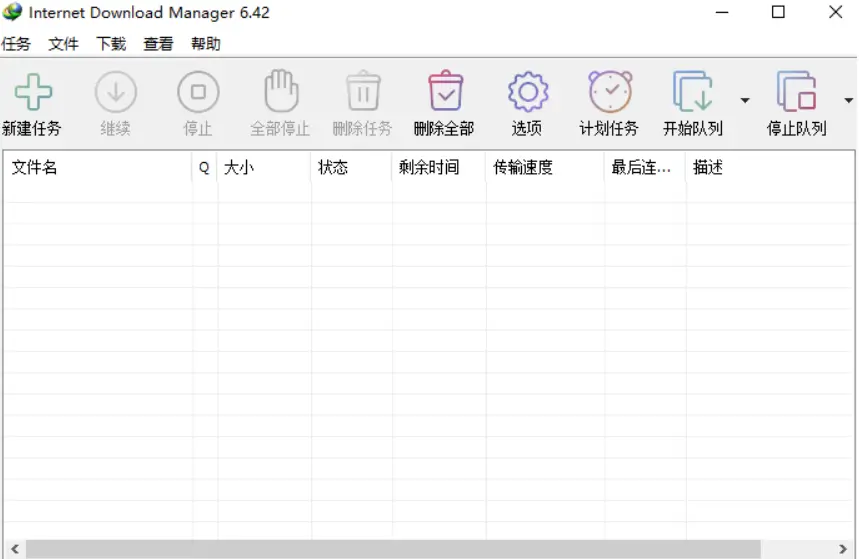859x559 pixels.
Task: Open the 文件 menu
Action: (64, 44)
